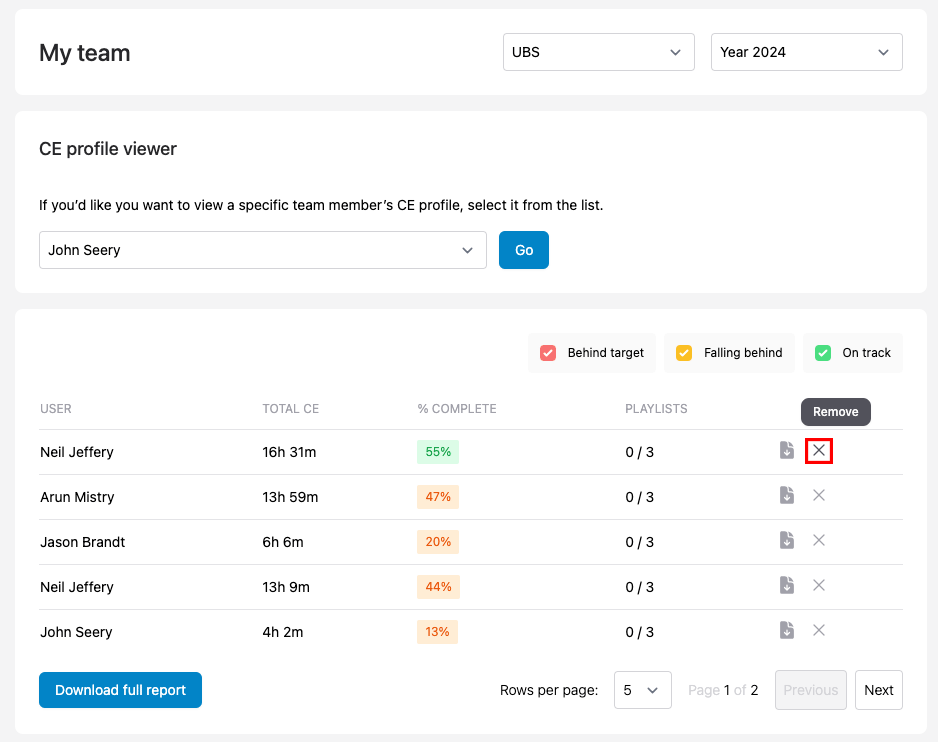Remove Jason Brandt from team
This screenshot has width=938, height=742.
(819, 541)
